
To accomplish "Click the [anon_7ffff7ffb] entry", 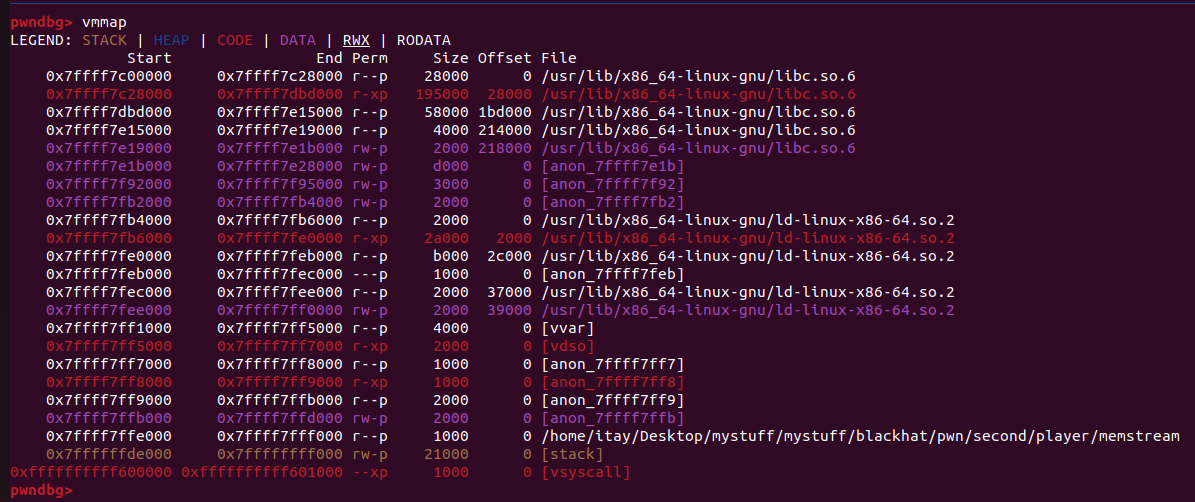I will [x=613, y=418].
